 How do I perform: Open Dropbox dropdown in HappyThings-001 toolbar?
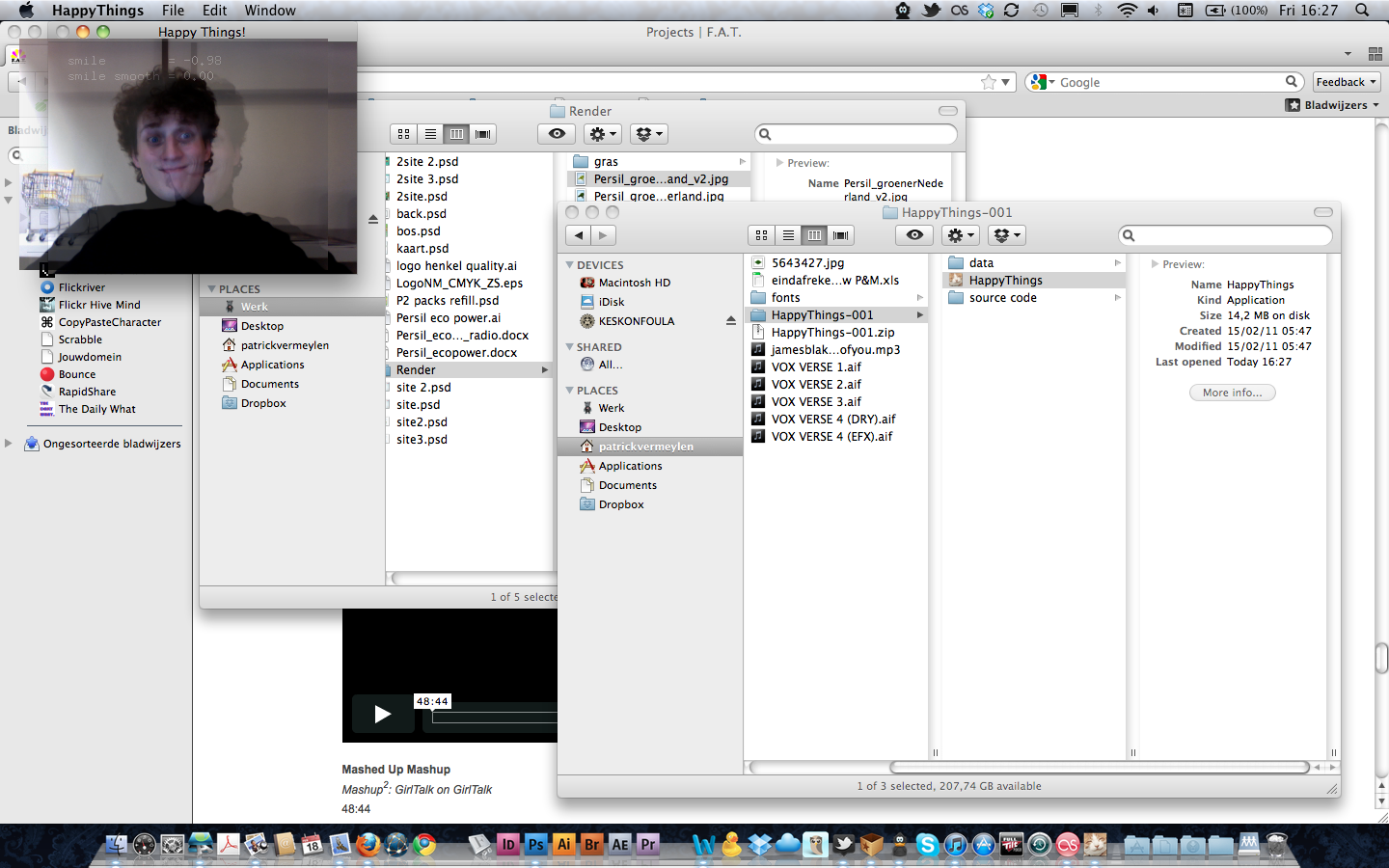click(1006, 234)
